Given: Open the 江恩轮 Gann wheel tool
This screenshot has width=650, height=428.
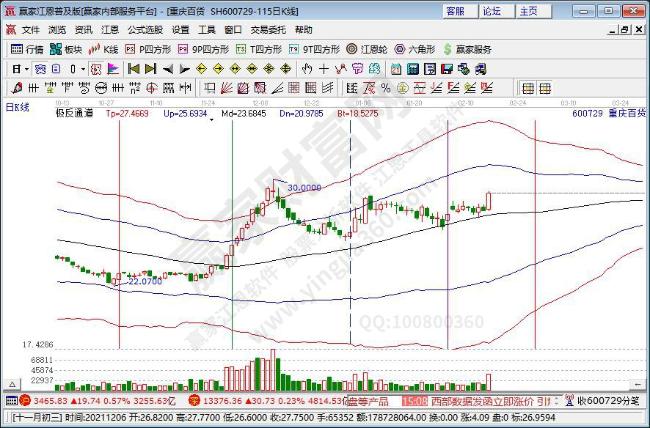Looking at the screenshot, I should [x=367, y=49].
